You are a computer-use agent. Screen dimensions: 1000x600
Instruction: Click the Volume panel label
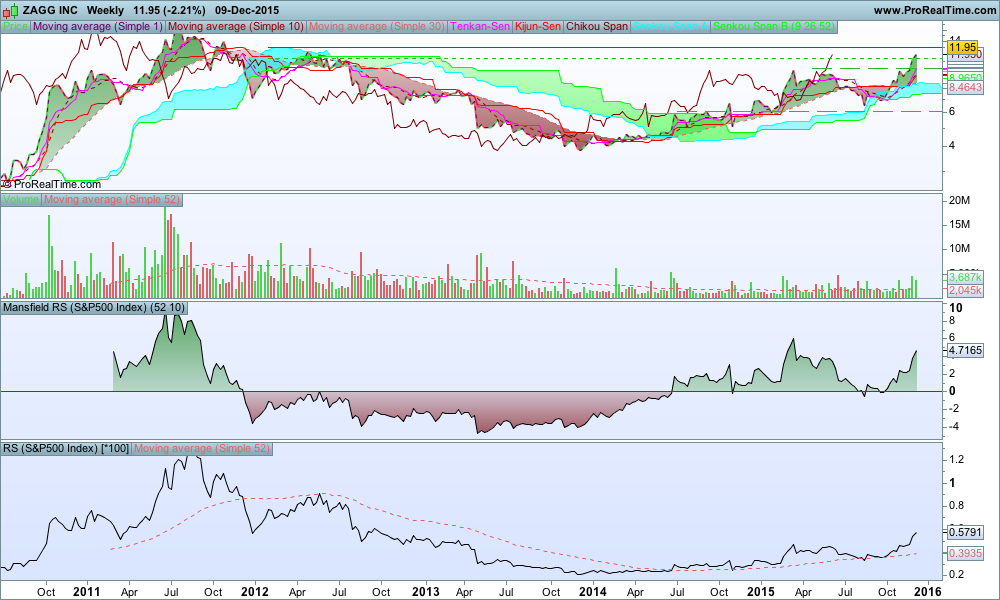coord(21,200)
